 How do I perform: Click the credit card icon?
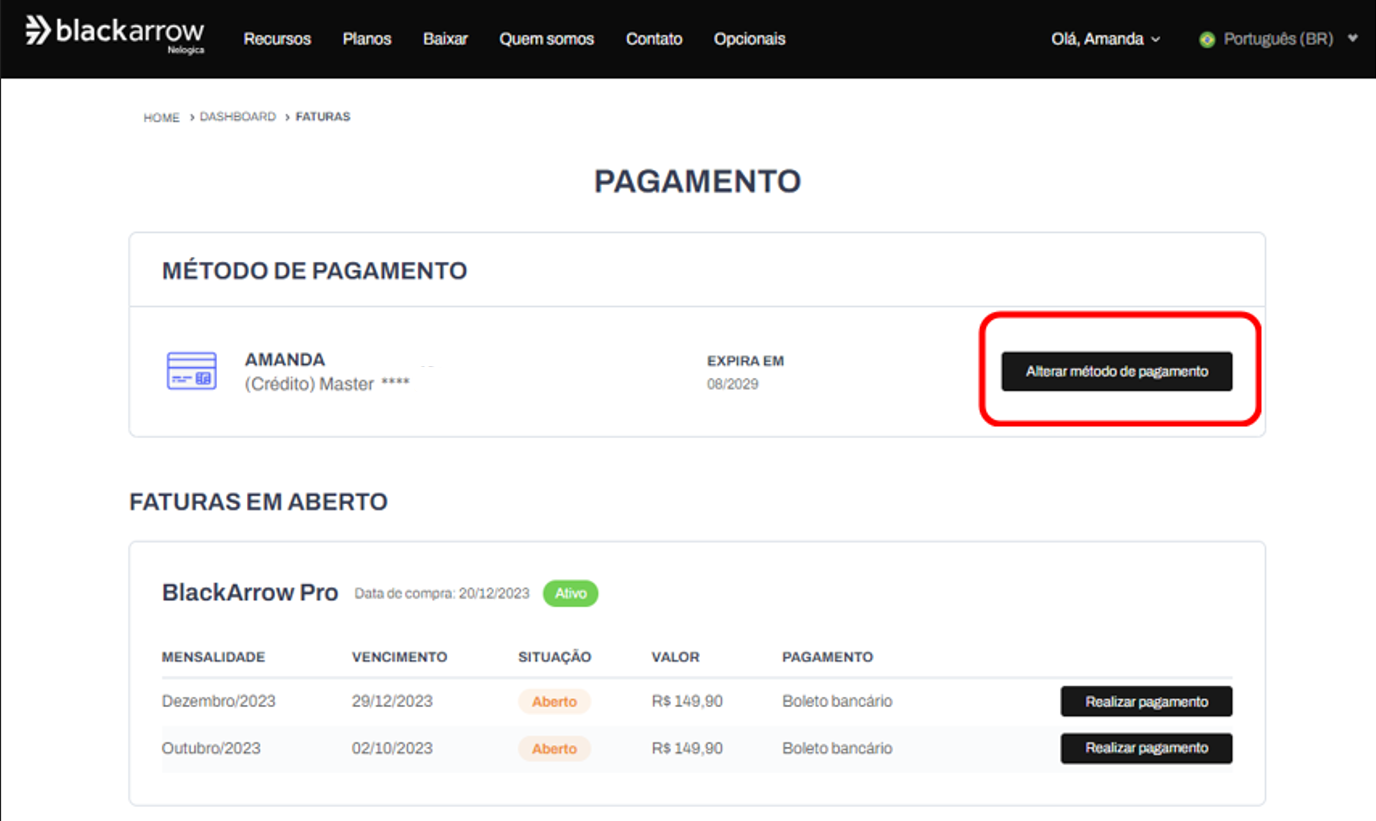191,371
